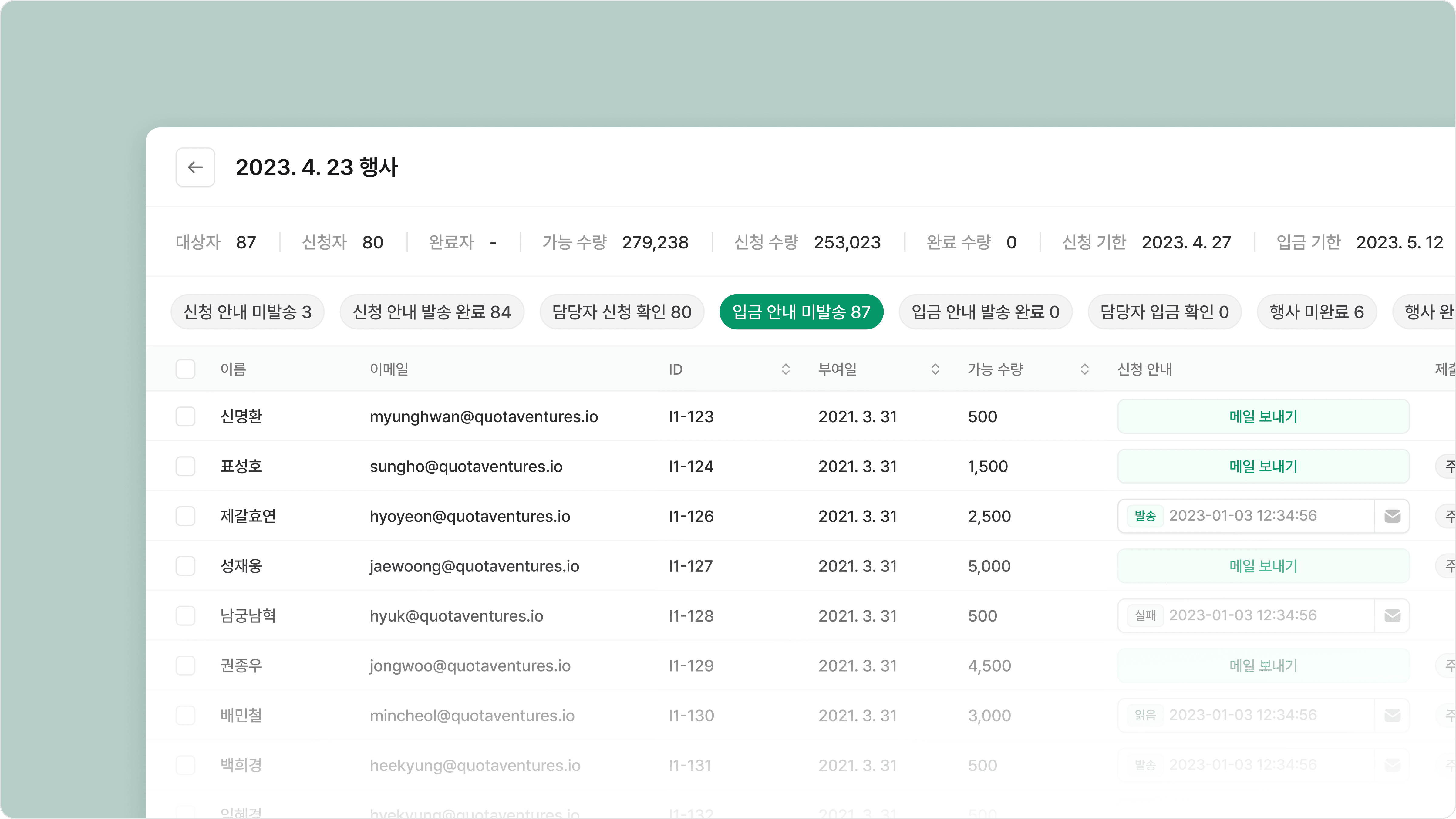Select the checkbox in 성재웅's row
Image resolution: width=1456 pixels, height=819 pixels.
(x=185, y=566)
